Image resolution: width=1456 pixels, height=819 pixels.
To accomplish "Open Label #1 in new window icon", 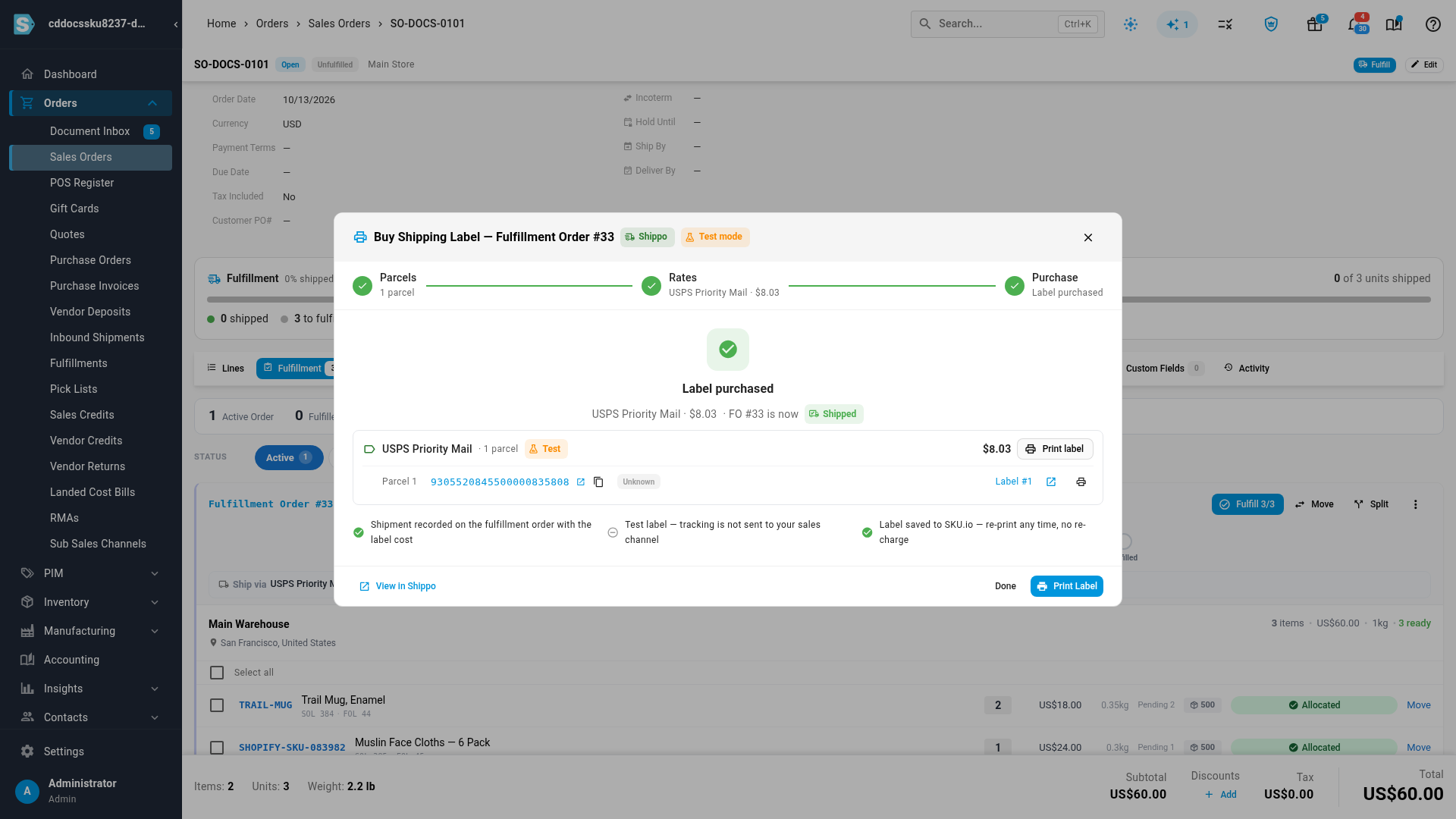I will 1051,482.
